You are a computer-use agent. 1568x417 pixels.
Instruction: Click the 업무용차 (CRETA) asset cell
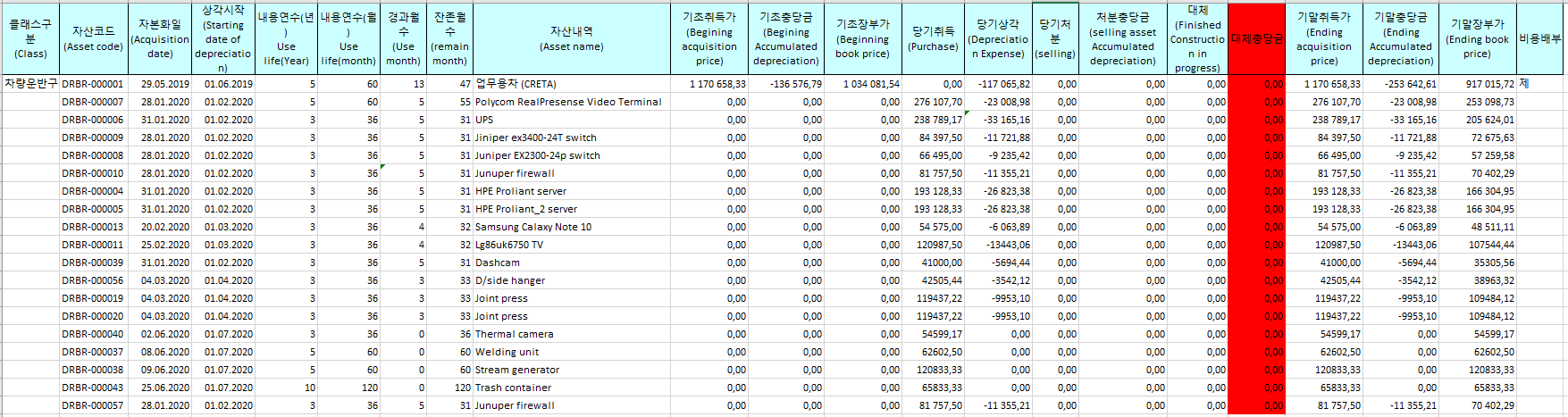click(516, 84)
